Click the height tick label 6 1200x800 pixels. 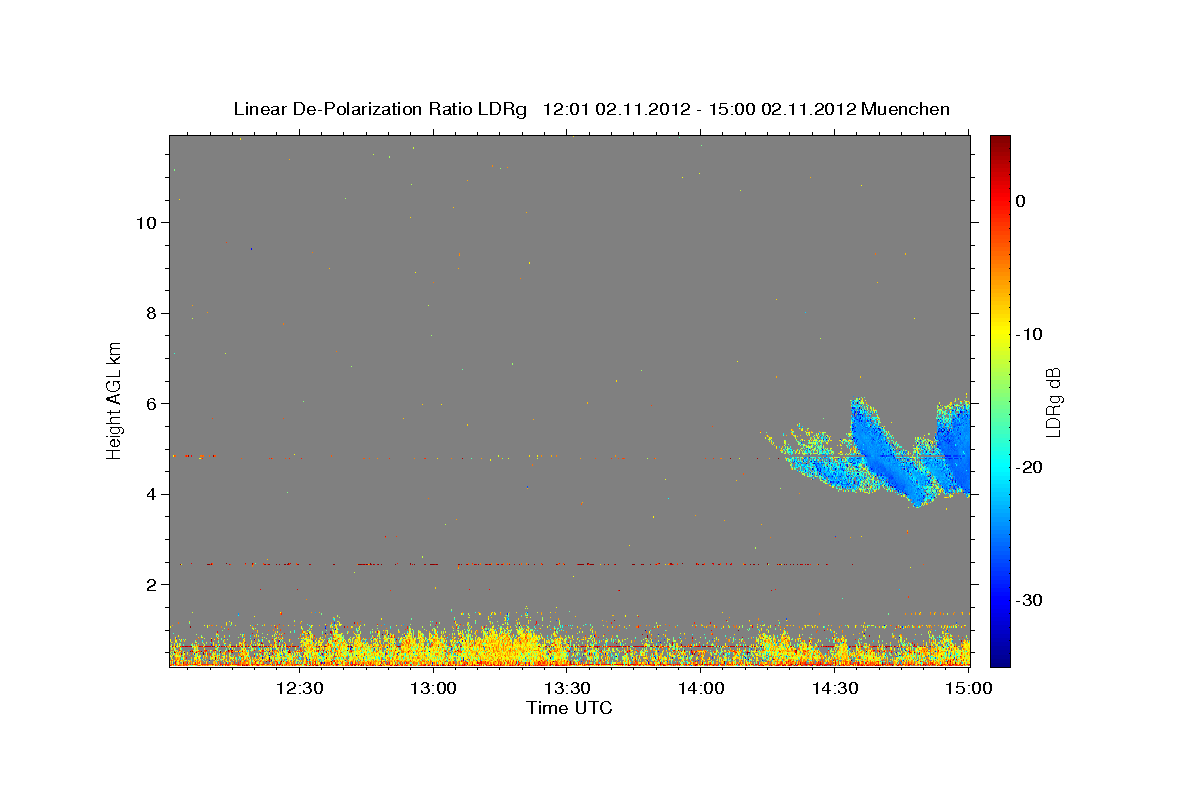(x=150, y=403)
